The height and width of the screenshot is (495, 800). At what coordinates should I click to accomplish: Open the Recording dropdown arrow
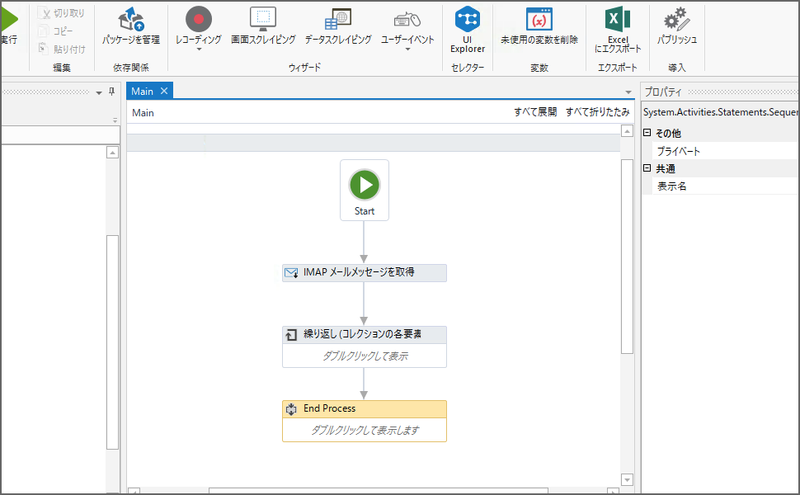[x=199, y=49]
